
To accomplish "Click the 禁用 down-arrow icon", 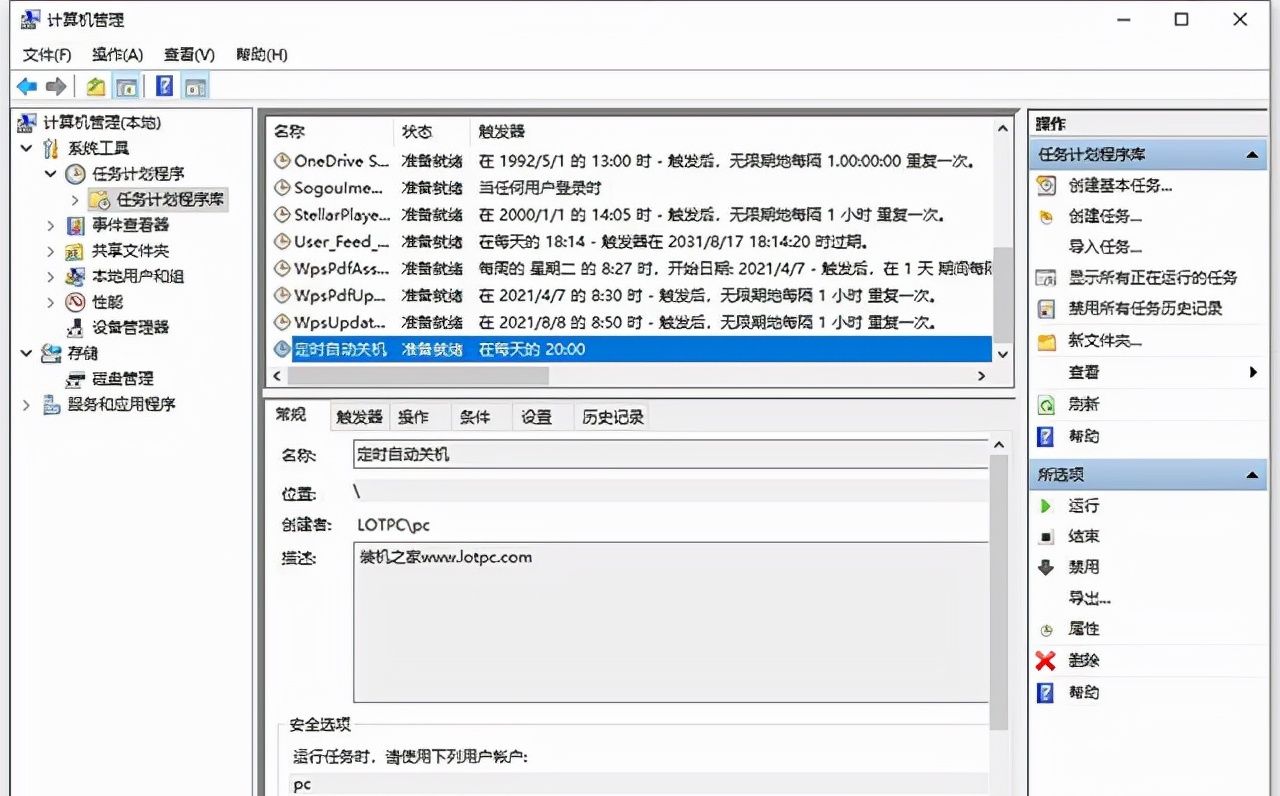I will coord(1046,567).
